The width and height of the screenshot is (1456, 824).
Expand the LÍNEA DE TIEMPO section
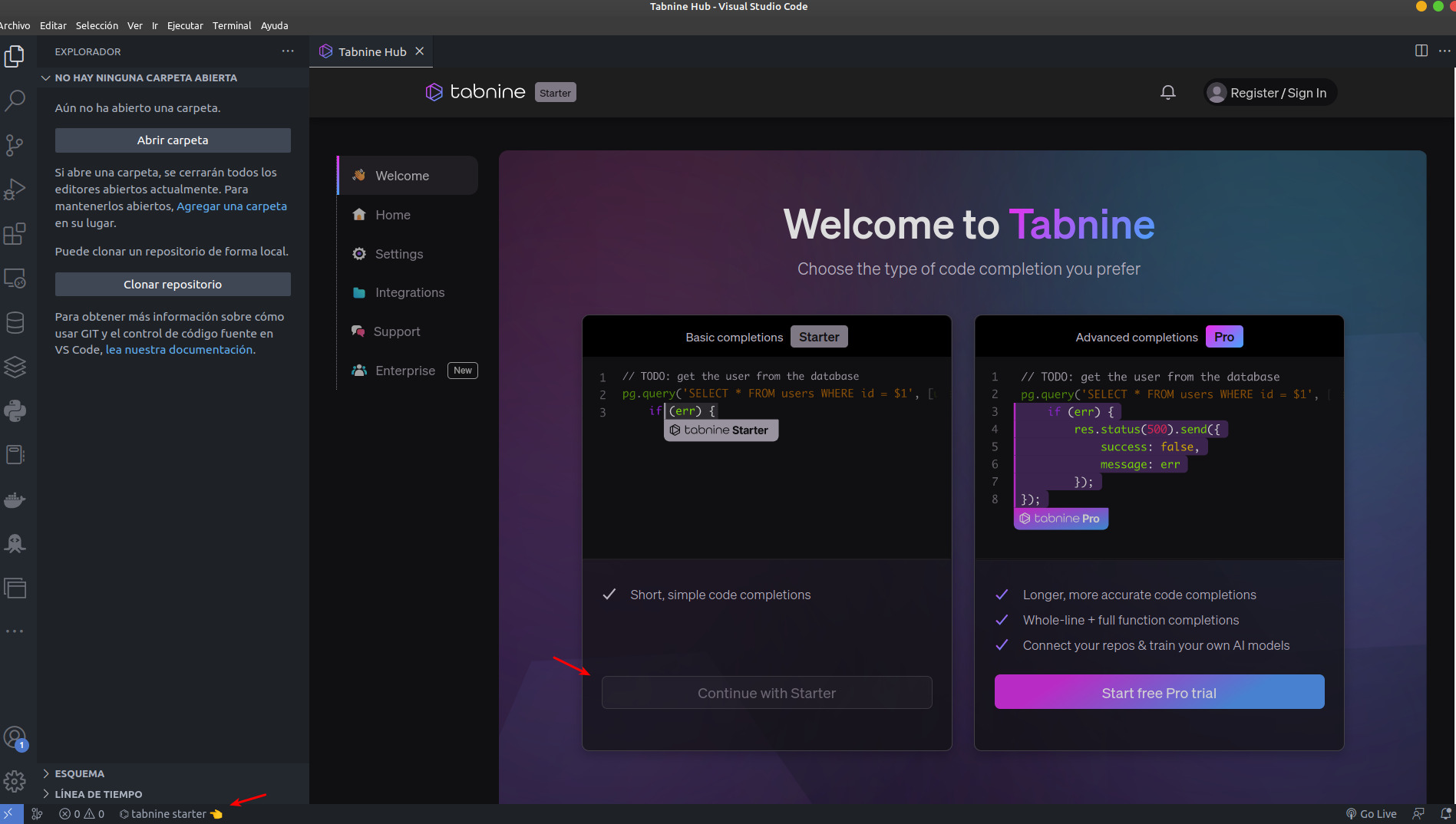tap(98, 794)
